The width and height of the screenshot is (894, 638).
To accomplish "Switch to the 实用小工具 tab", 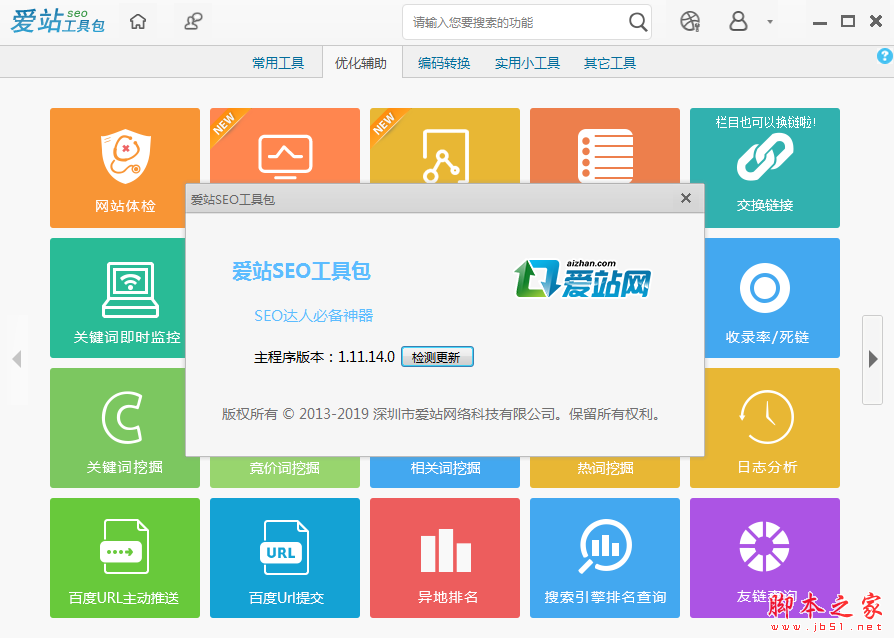I will click(527, 63).
